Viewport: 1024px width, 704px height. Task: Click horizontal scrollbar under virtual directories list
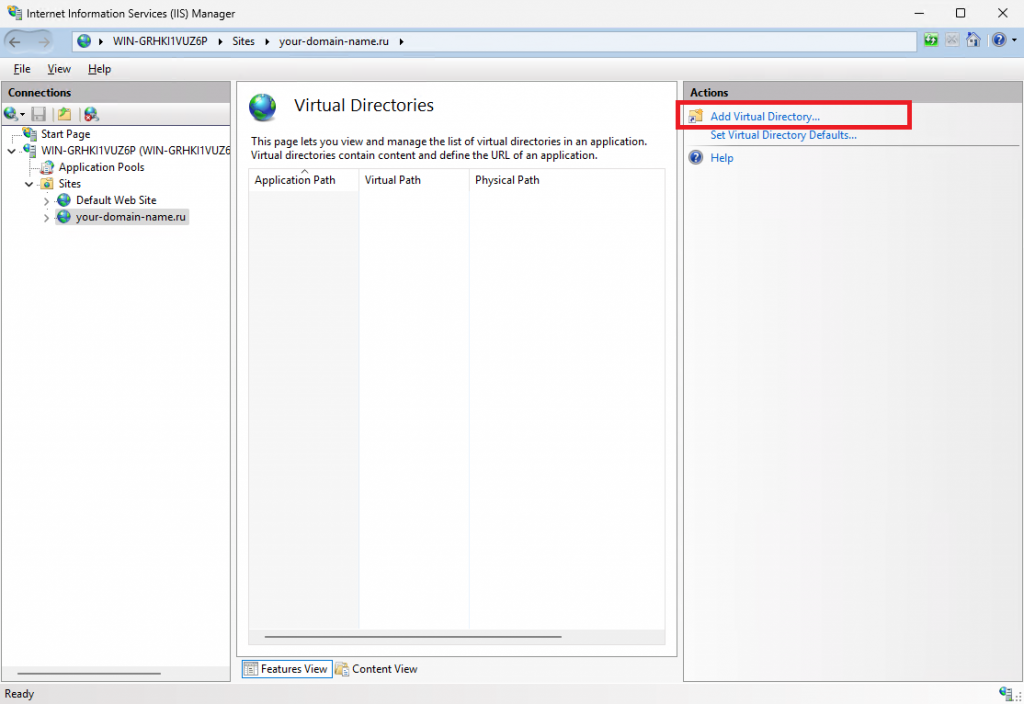(x=413, y=637)
